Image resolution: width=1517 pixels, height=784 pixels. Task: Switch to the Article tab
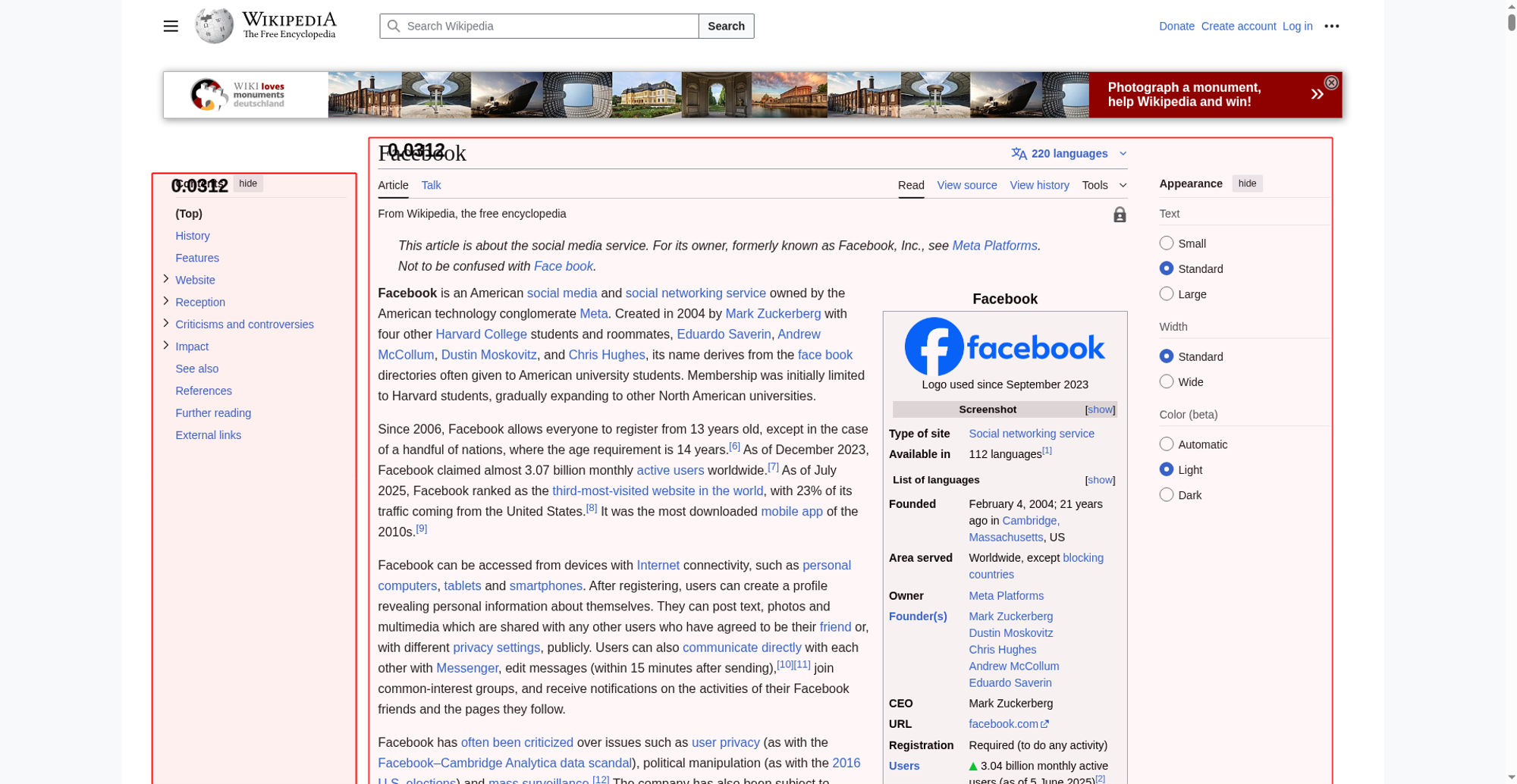coord(393,185)
